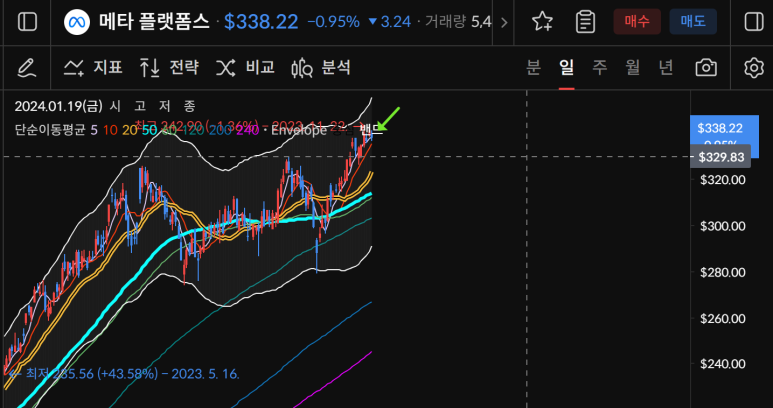Click the $329.83 crosshair price label

720,157
